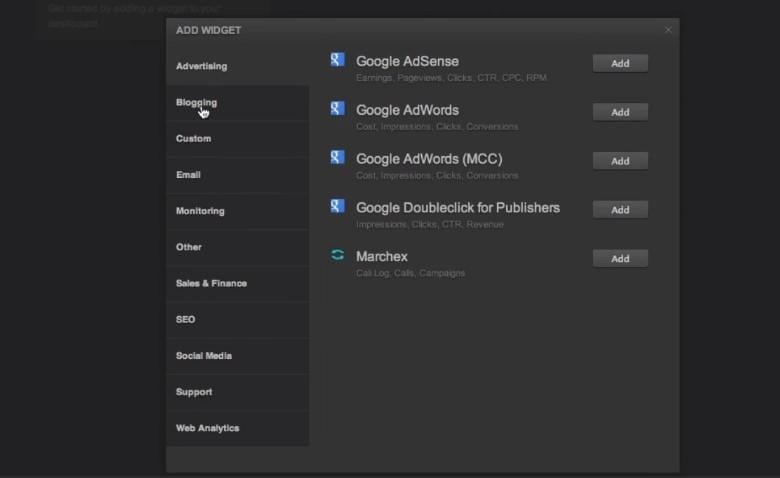This screenshot has width=780, height=478.
Task: Click the Marchex icon
Action: click(x=337, y=255)
